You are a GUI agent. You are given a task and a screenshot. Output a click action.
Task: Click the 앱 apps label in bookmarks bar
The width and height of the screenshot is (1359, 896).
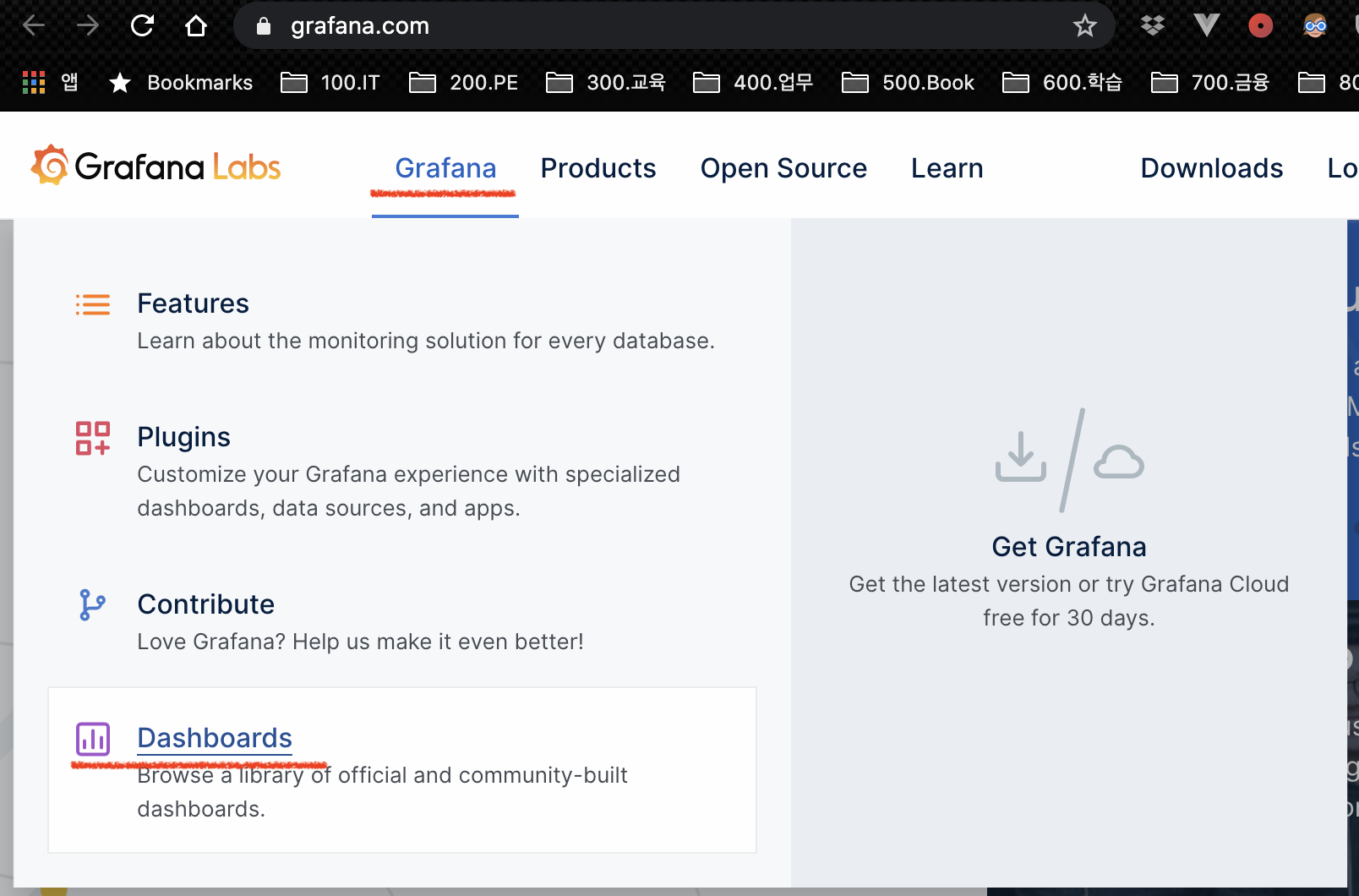[x=69, y=83]
